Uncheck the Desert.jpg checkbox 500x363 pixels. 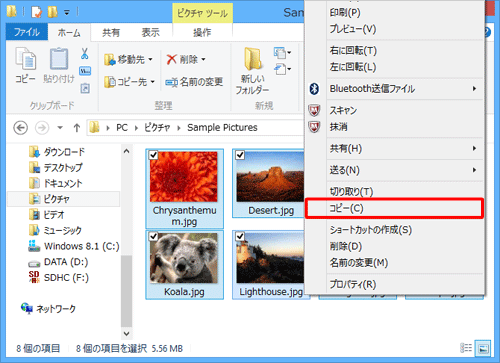[x=240, y=155]
